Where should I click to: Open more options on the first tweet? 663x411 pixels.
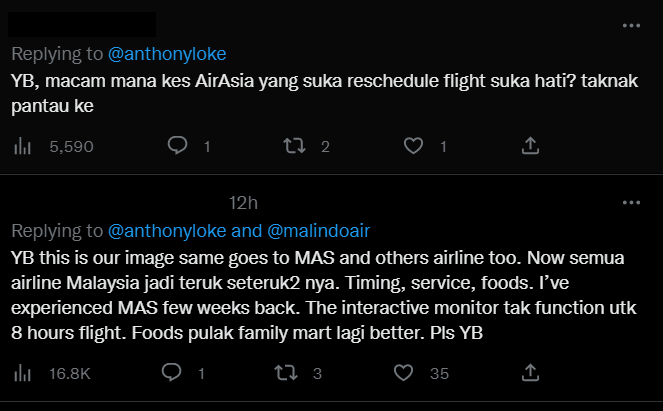click(x=631, y=25)
